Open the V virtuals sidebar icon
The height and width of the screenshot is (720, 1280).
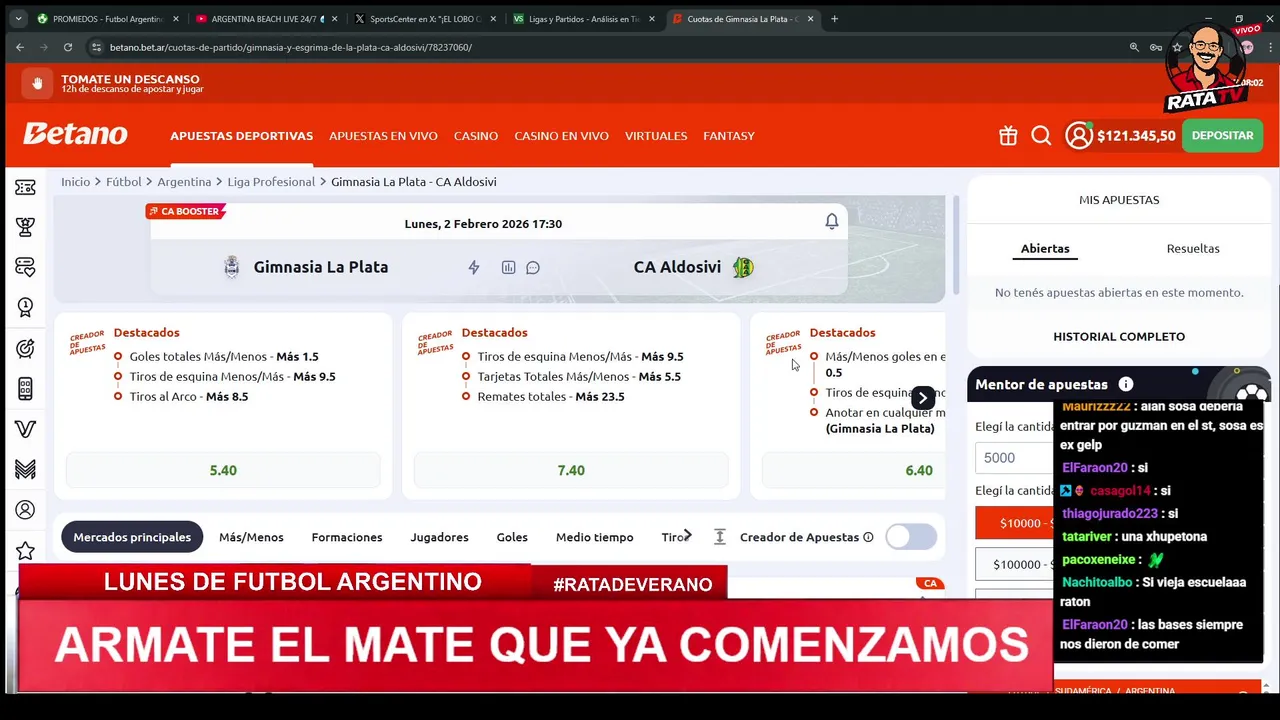click(x=25, y=429)
